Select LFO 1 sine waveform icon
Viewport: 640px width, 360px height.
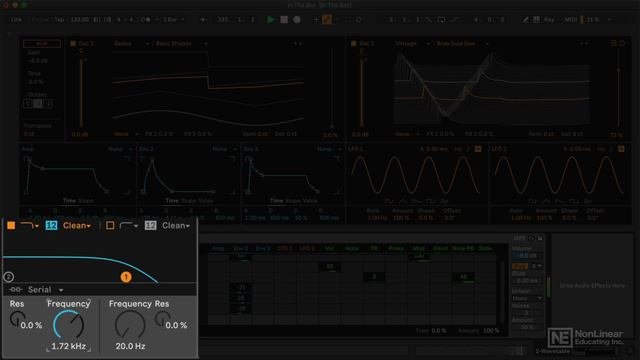(389, 201)
